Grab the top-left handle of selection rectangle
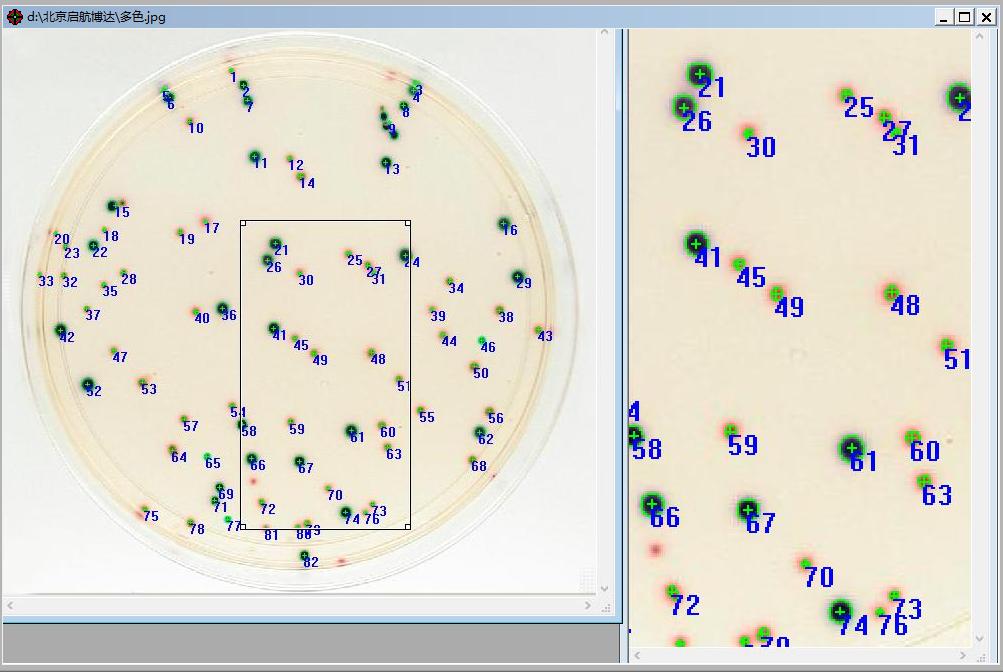The width and height of the screenshot is (1003, 672). (243, 223)
